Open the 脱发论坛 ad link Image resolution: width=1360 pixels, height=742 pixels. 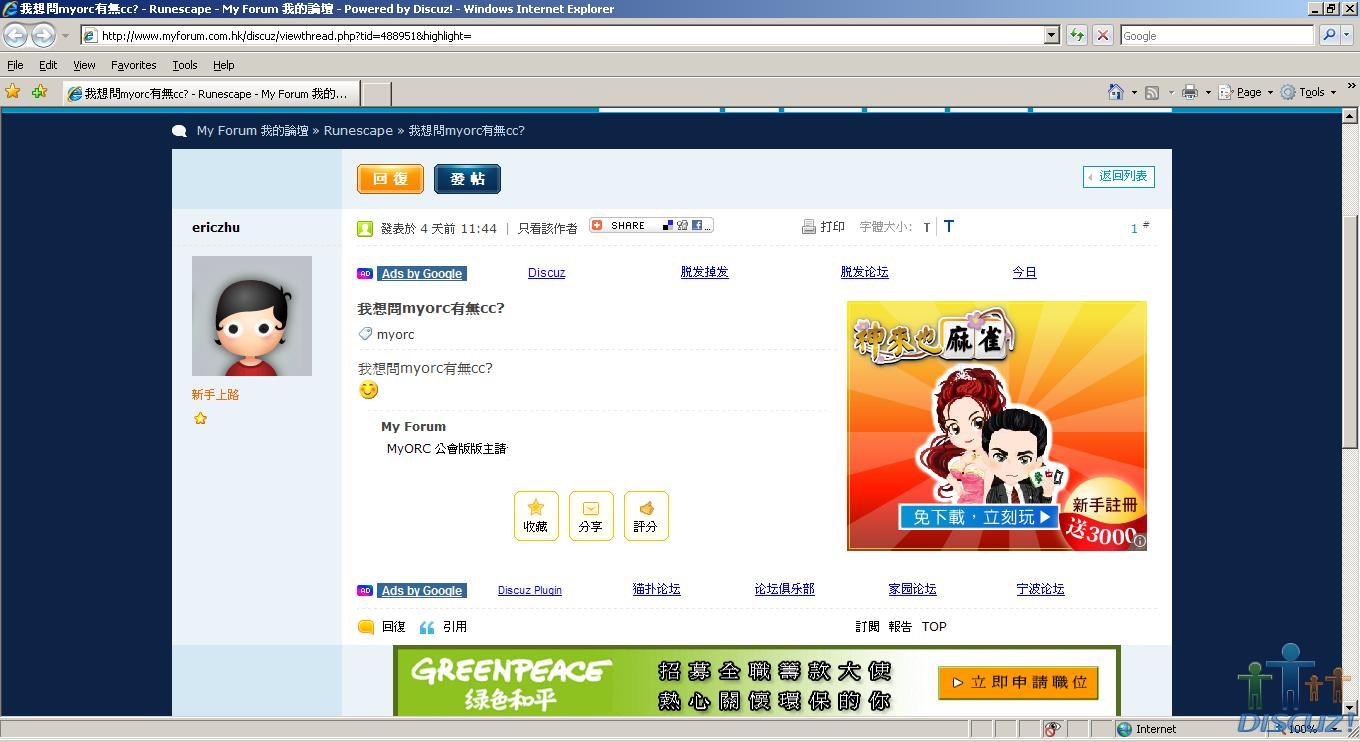865,272
